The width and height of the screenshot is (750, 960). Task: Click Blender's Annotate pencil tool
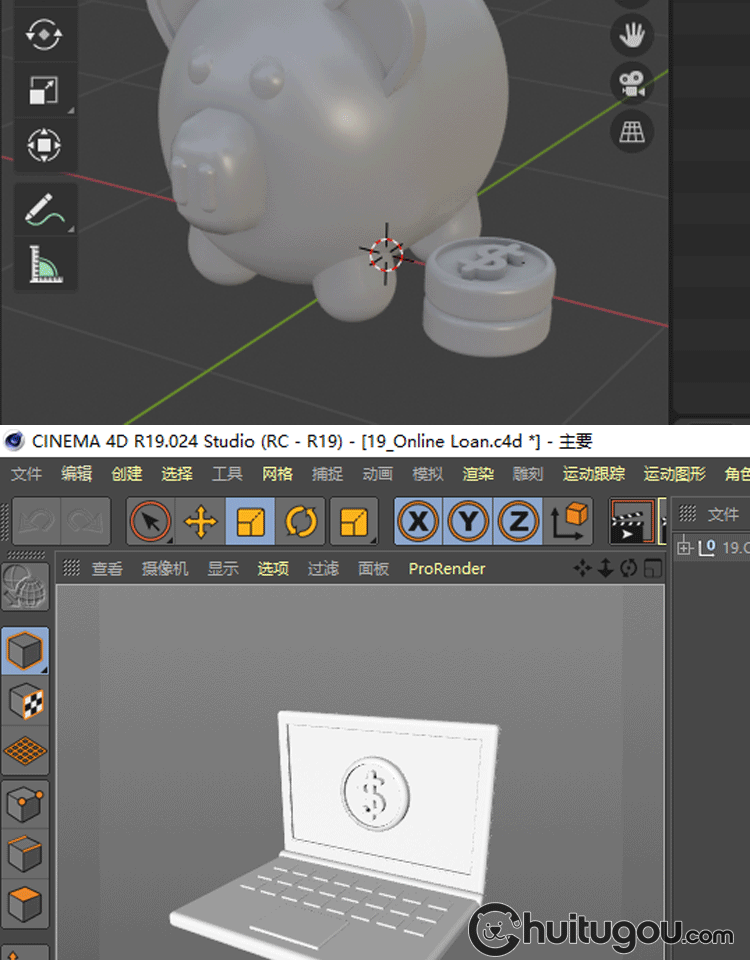pos(45,210)
